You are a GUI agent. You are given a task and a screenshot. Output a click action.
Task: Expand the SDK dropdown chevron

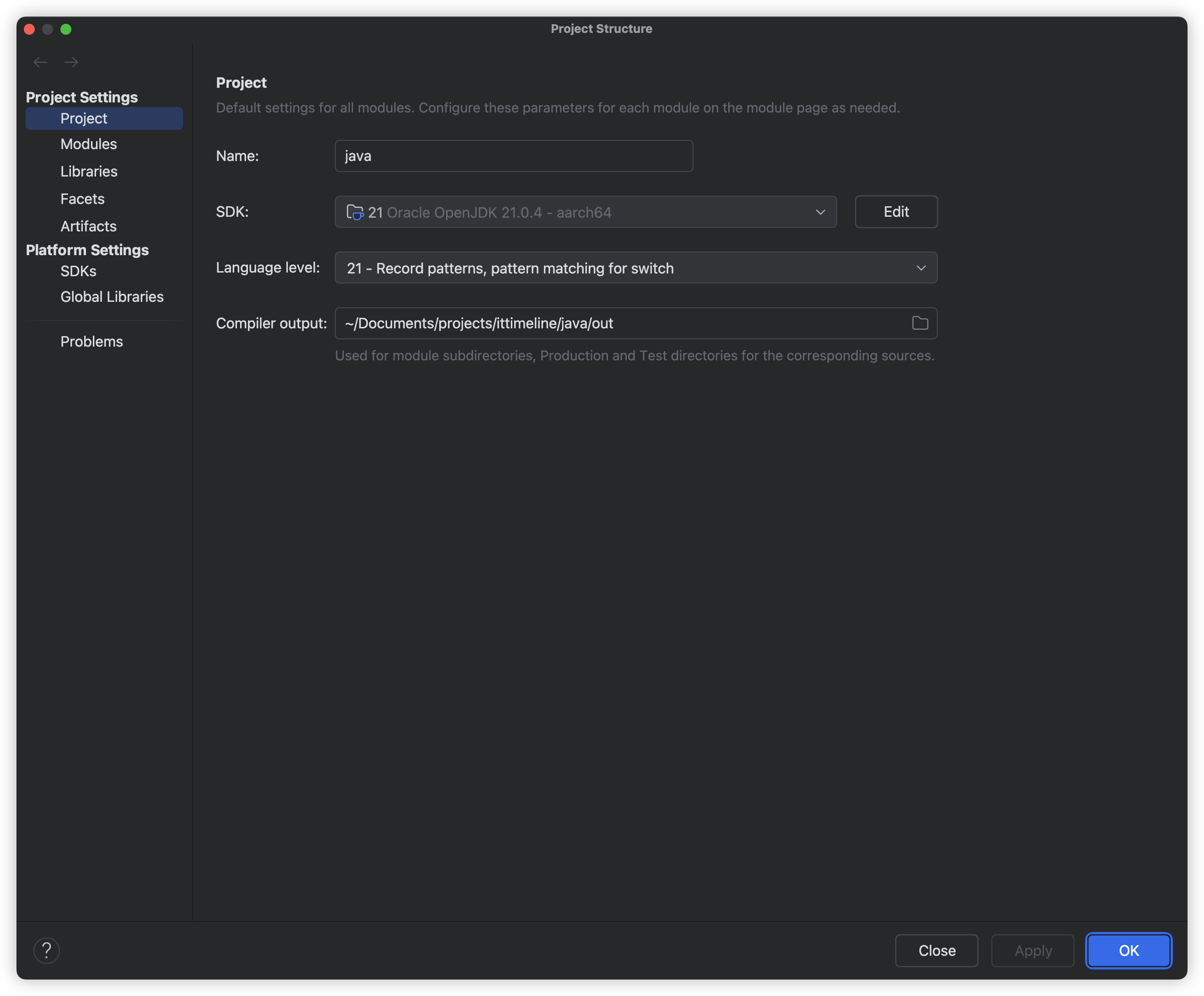[x=821, y=212]
